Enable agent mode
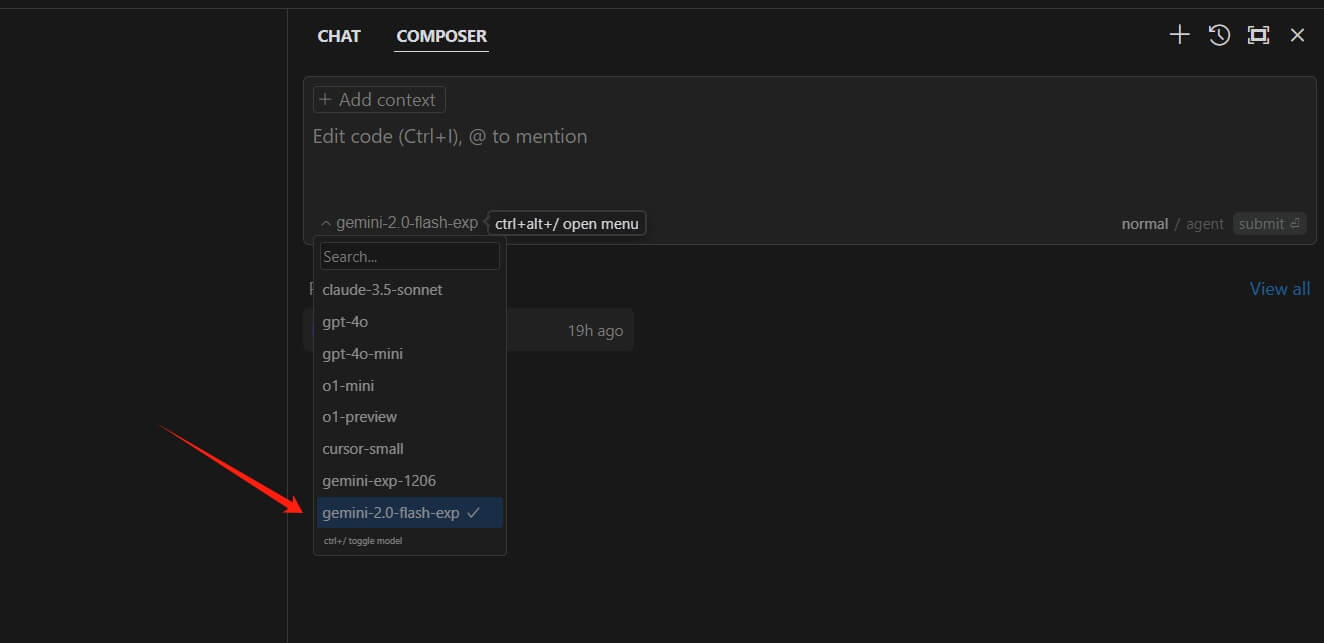Image resolution: width=1324 pixels, height=643 pixels. point(1204,223)
